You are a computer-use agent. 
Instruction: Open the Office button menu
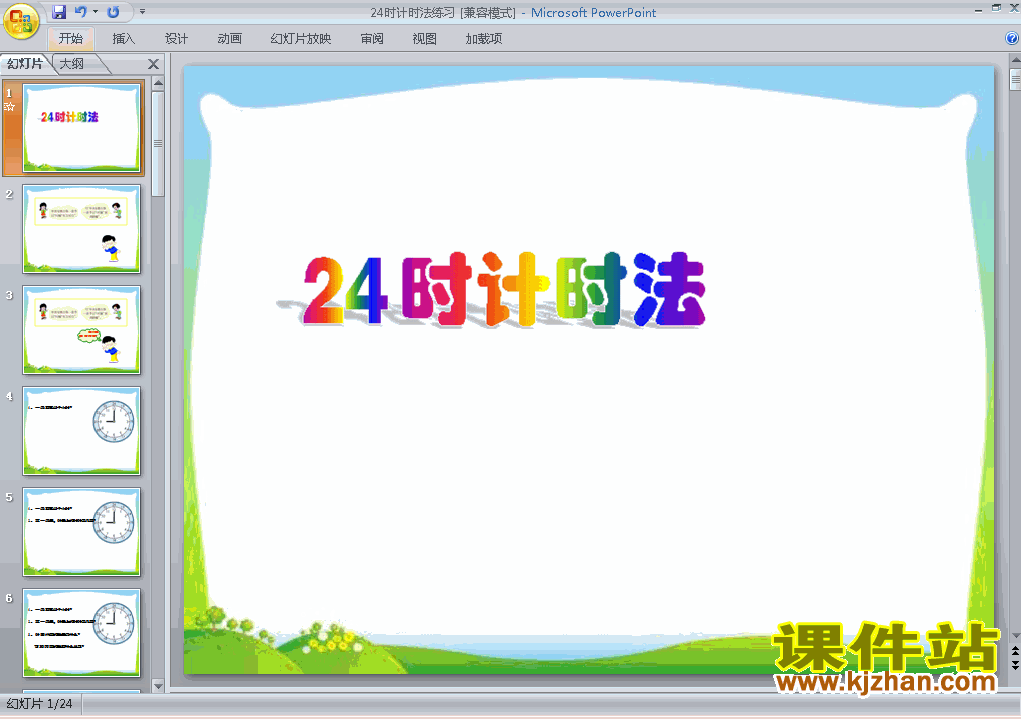click(21, 20)
